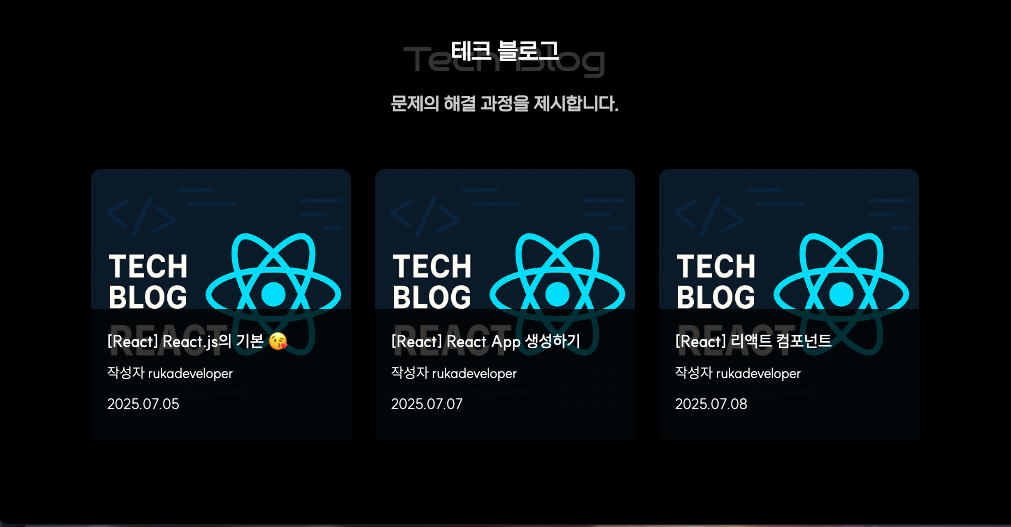Select the date 2025.07.07
The image size is (1011, 527).
[x=427, y=404]
